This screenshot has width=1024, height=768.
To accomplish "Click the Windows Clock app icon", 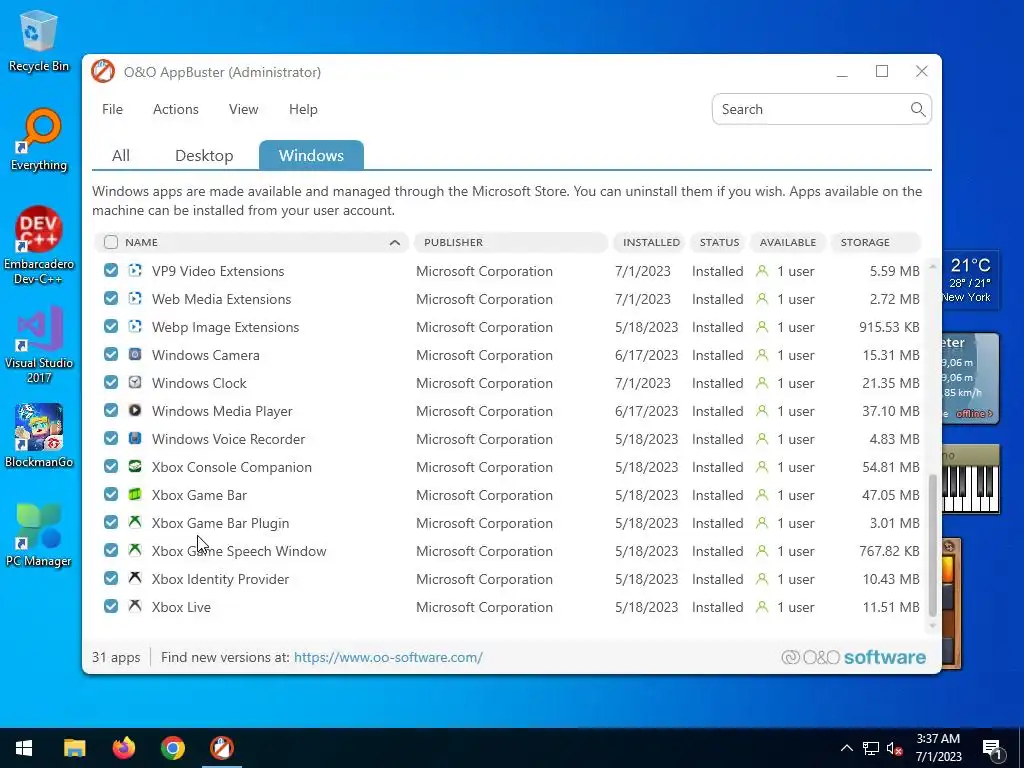I will coord(135,383).
